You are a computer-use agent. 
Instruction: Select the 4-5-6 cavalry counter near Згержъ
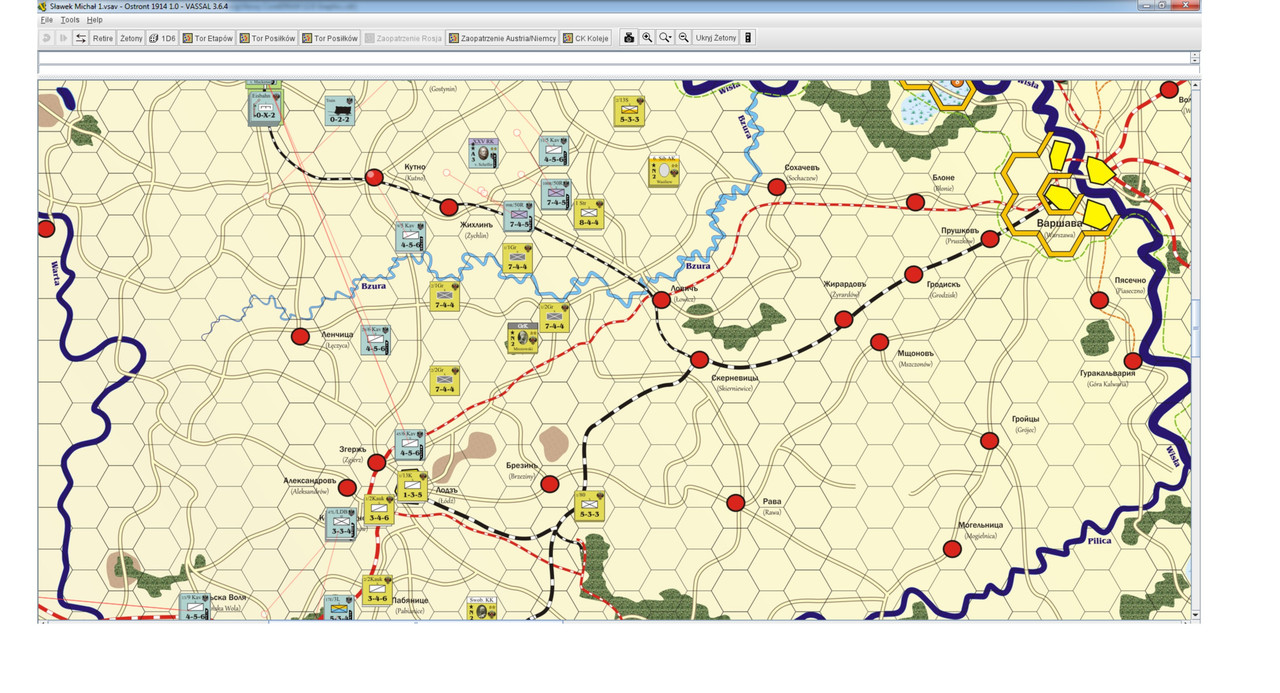click(410, 444)
